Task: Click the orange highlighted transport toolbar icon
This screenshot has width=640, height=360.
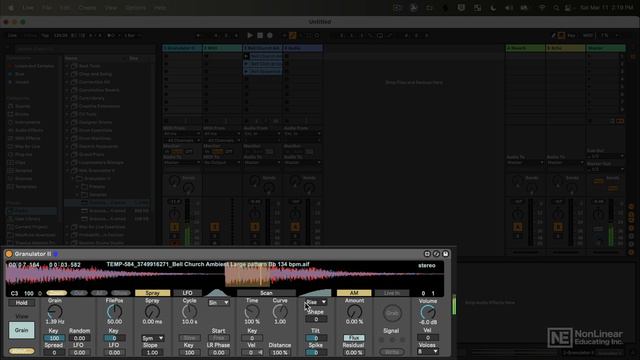Action: 293,36
